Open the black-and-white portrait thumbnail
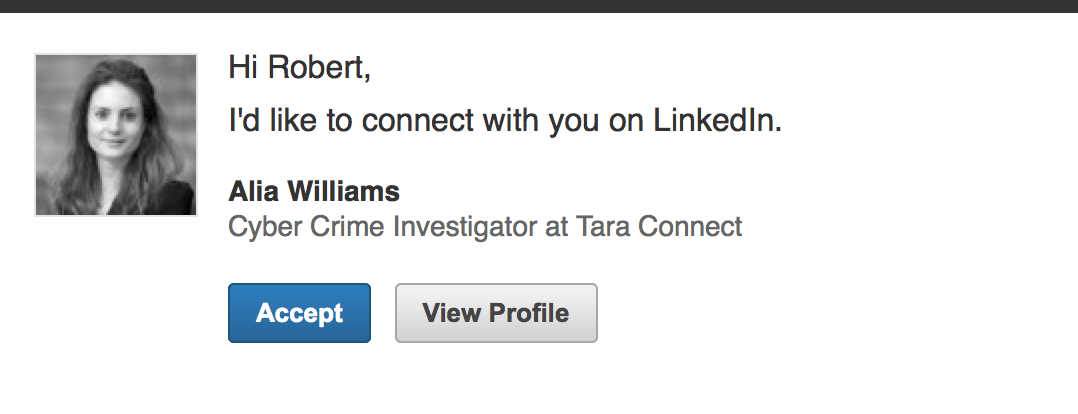Screen dimensions: 1078x414 [116, 135]
